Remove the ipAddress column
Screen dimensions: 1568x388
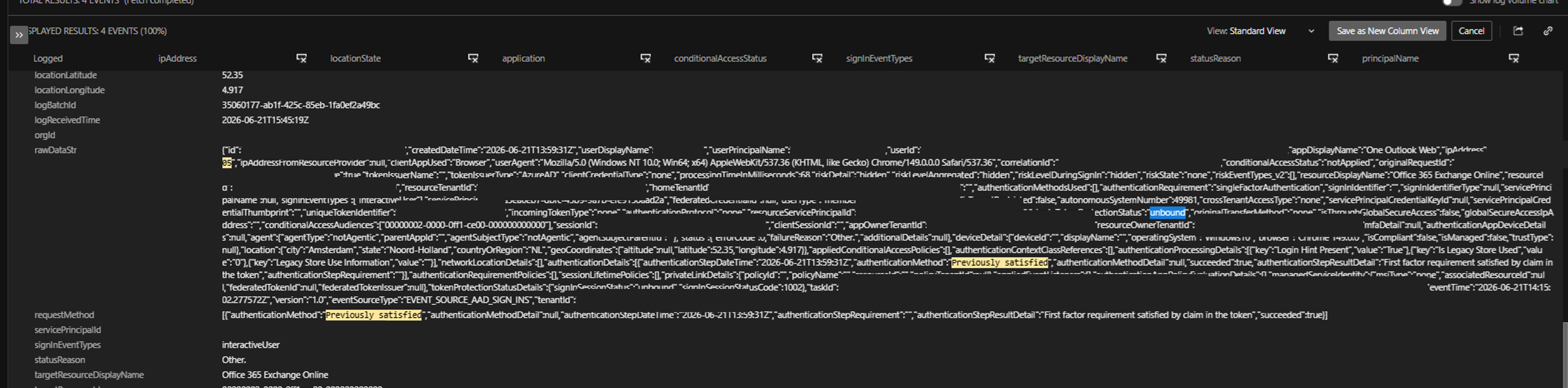tap(301, 59)
